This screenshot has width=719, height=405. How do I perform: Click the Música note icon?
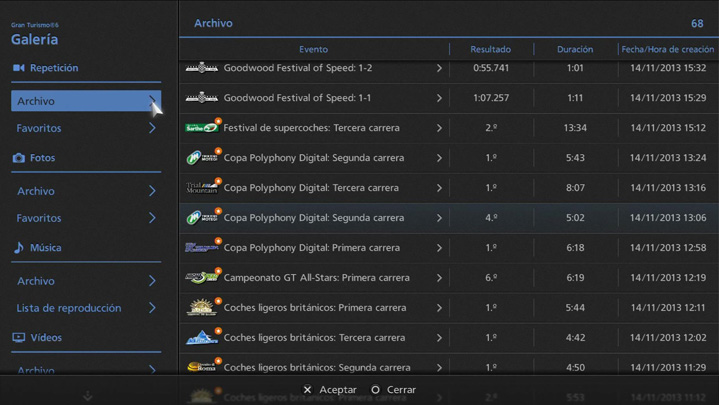[x=18, y=248]
